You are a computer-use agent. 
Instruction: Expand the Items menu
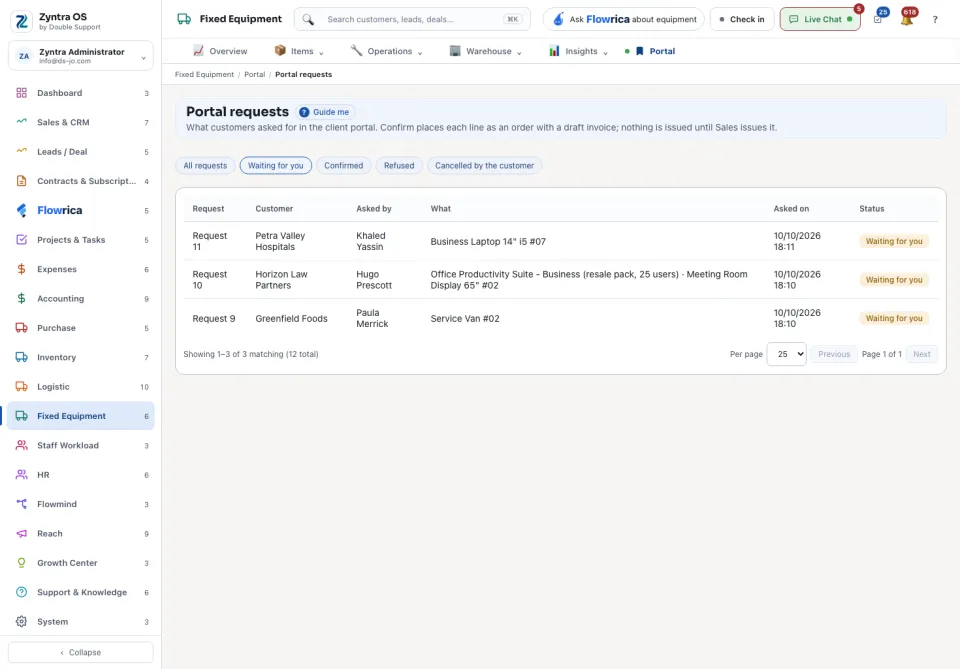pos(299,51)
